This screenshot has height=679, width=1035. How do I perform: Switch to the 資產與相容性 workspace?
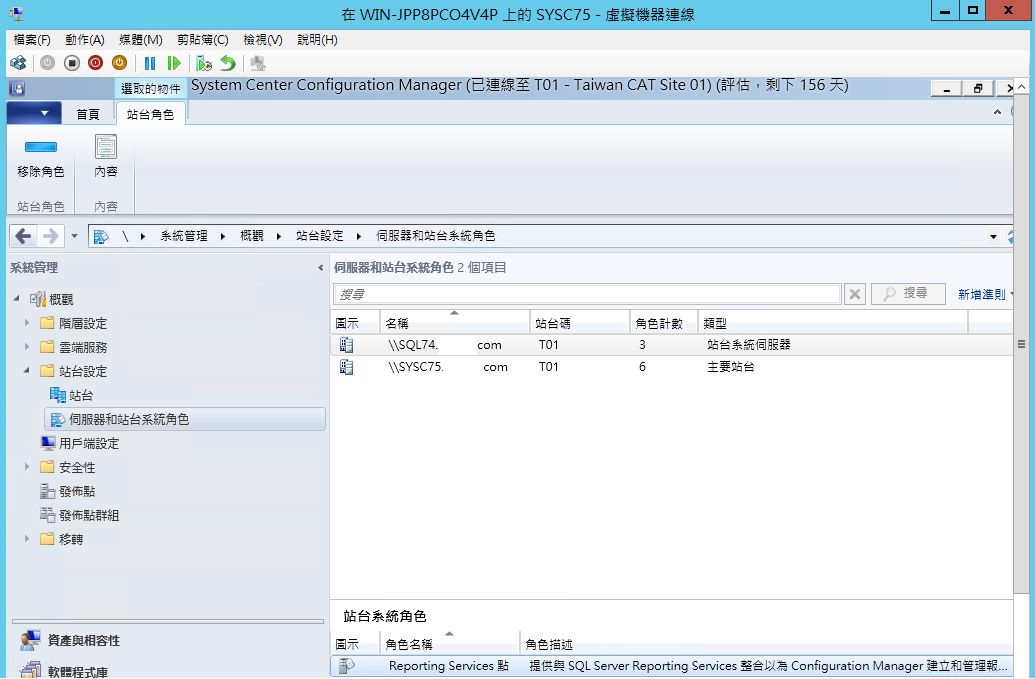pyautogui.click(x=70, y=640)
